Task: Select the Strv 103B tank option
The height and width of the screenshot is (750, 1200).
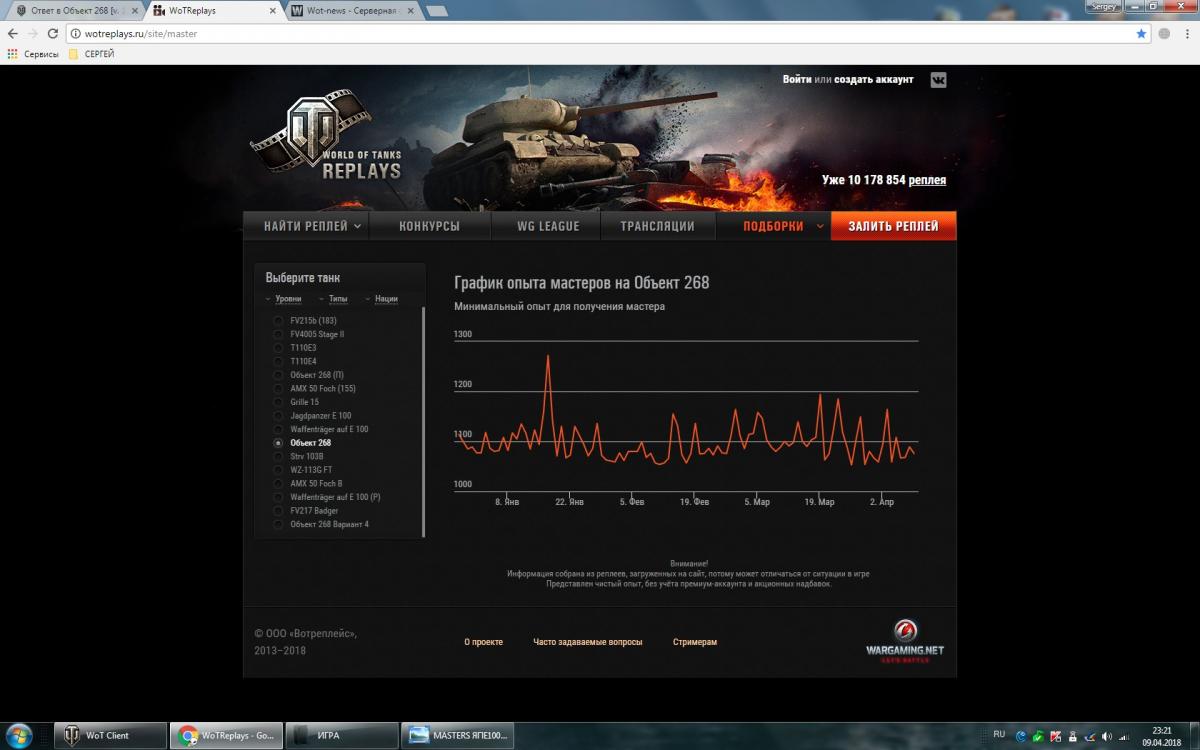Action: [x=278, y=456]
